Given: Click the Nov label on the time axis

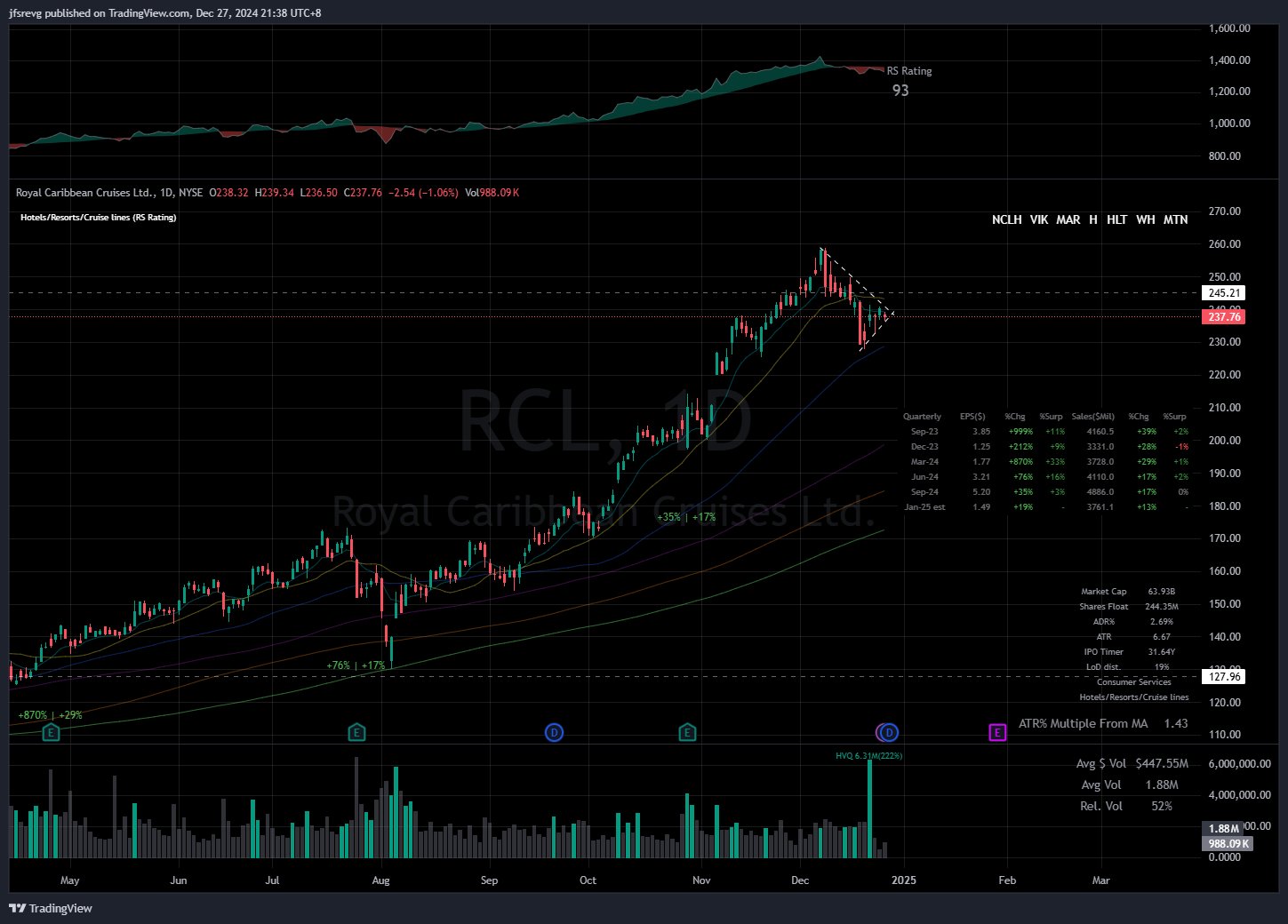Looking at the screenshot, I should tap(701, 880).
